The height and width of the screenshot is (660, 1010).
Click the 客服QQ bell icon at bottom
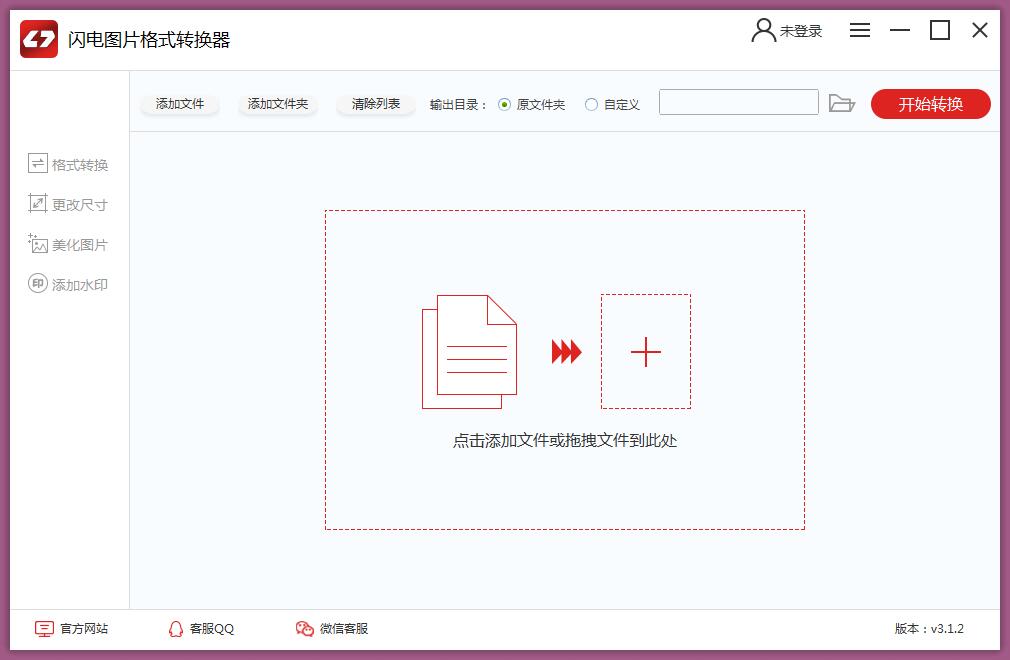coord(174,628)
